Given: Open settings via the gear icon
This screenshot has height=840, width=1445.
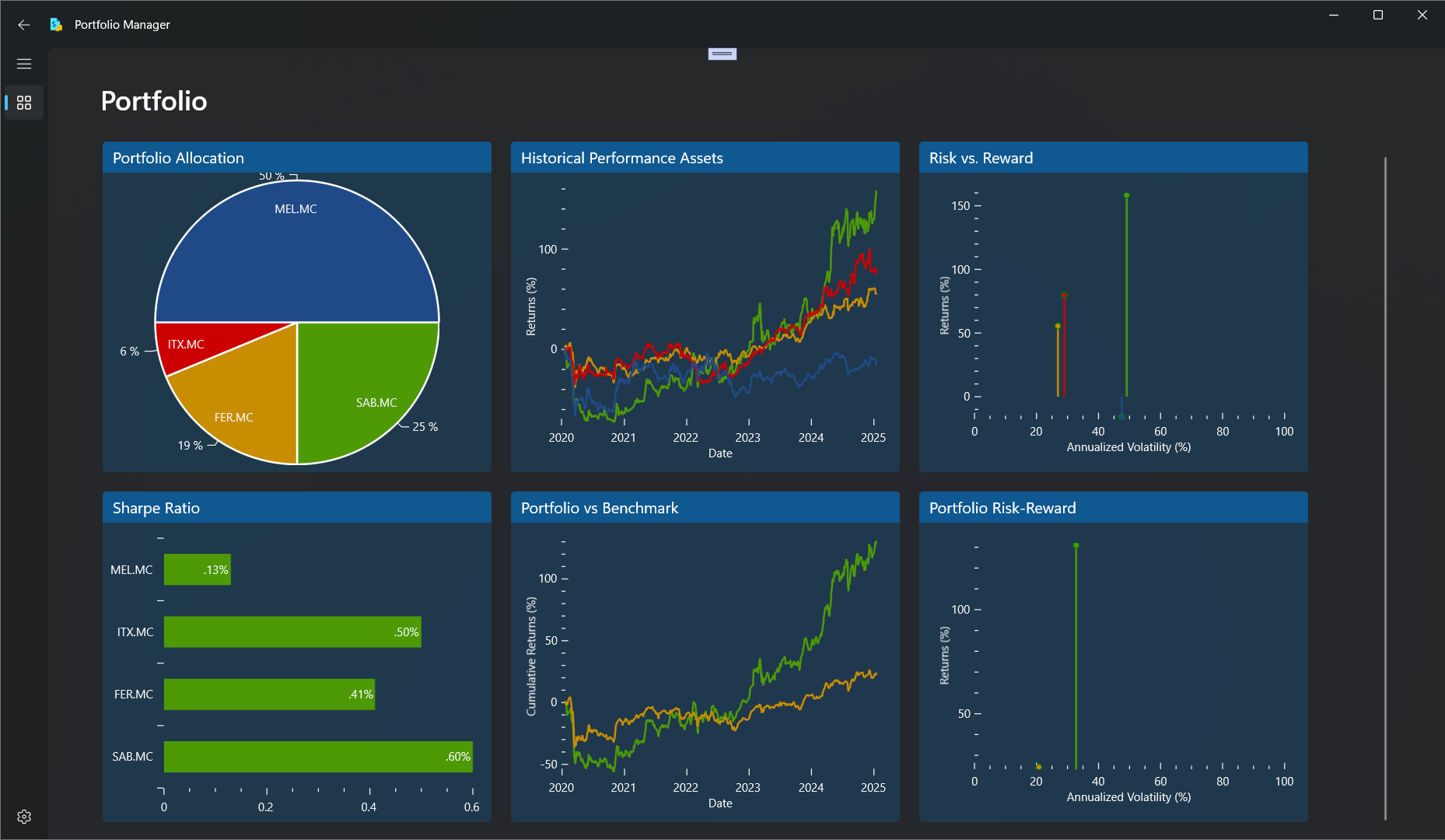Looking at the screenshot, I should coord(24,817).
